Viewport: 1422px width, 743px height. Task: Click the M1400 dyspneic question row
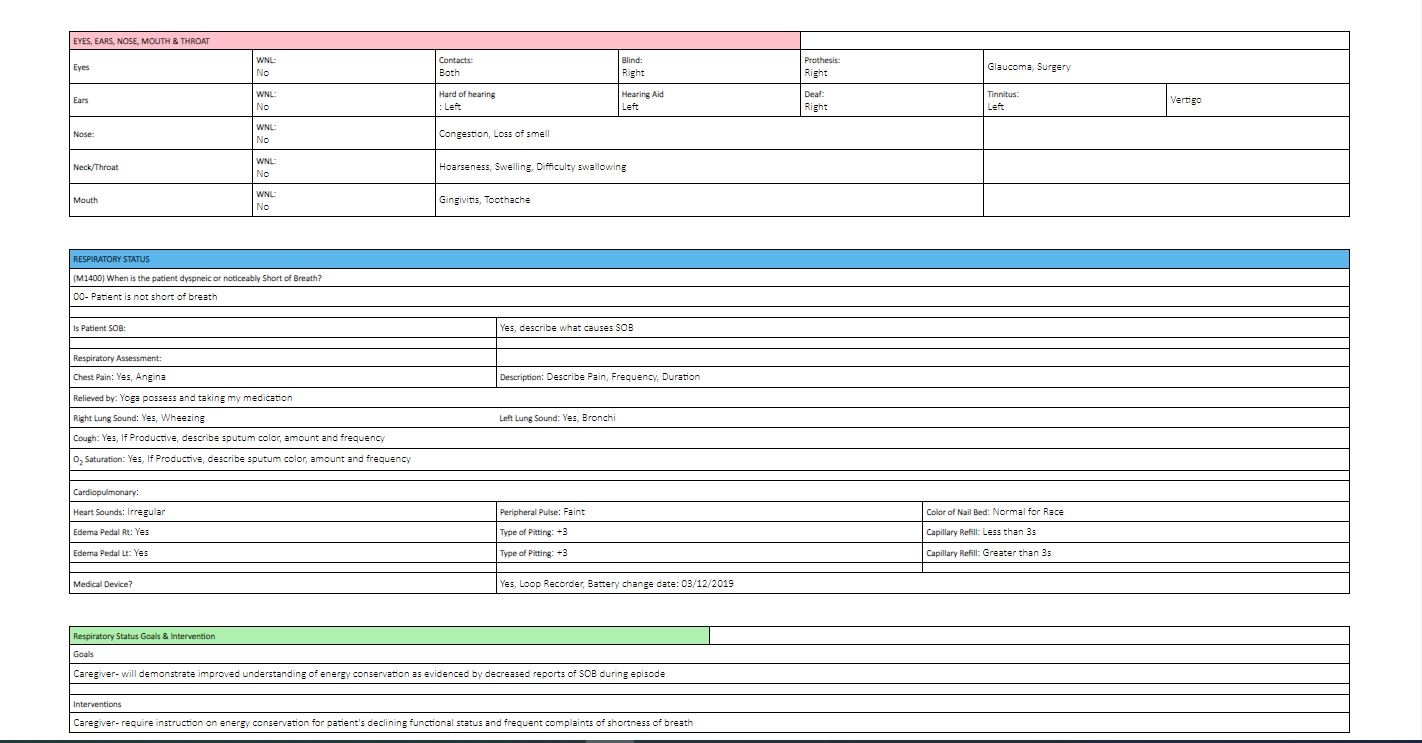point(197,278)
